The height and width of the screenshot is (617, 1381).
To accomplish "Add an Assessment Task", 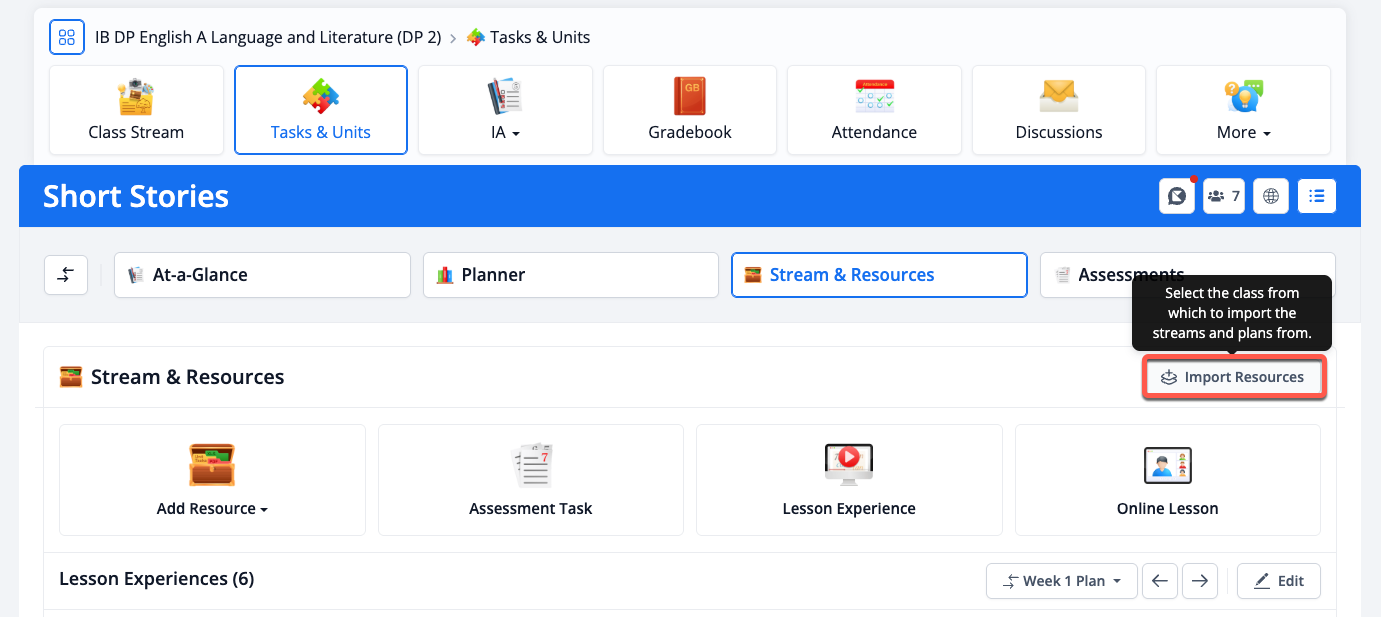I will click(x=531, y=480).
